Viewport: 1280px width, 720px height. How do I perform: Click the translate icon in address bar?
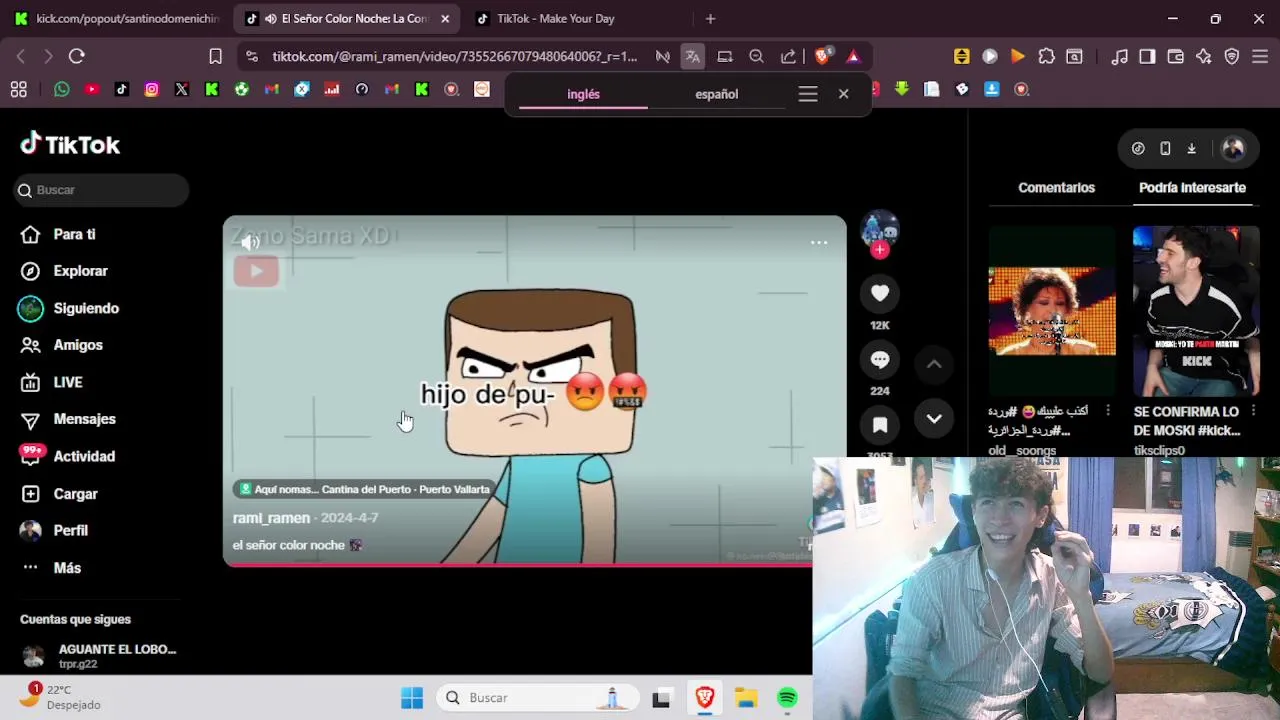692,57
